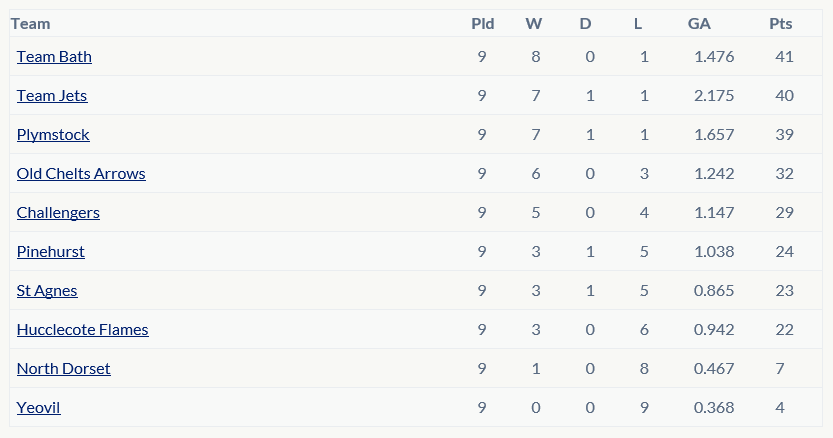This screenshot has height=438, width=833.
Task: Go to the Challengers team page
Action: 58,213
